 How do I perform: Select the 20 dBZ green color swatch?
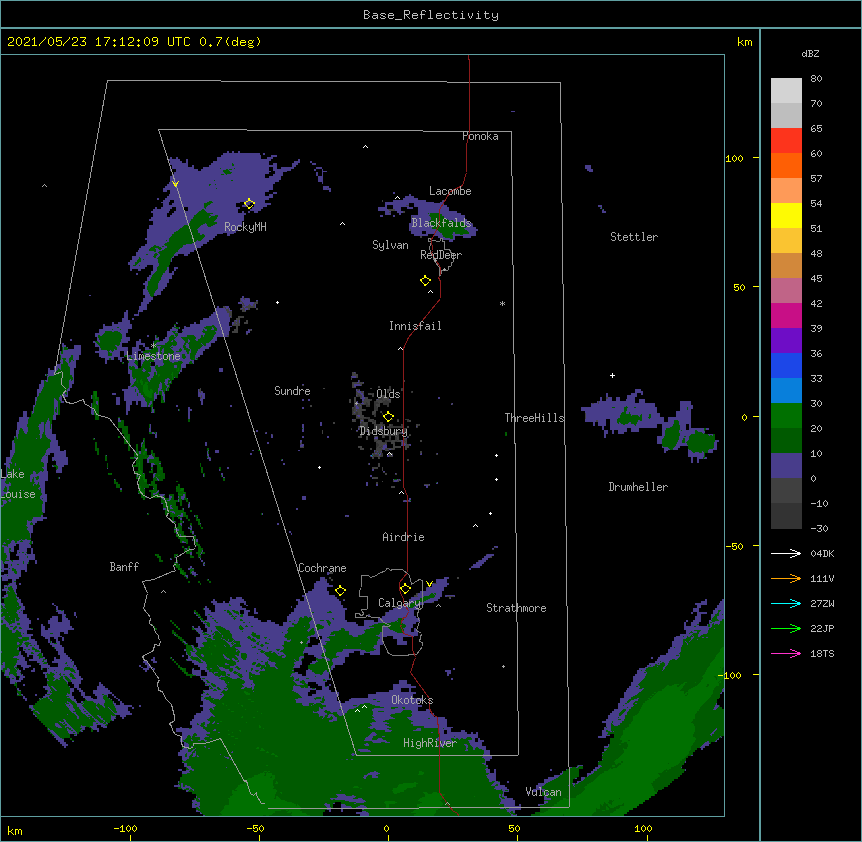pos(786,416)
